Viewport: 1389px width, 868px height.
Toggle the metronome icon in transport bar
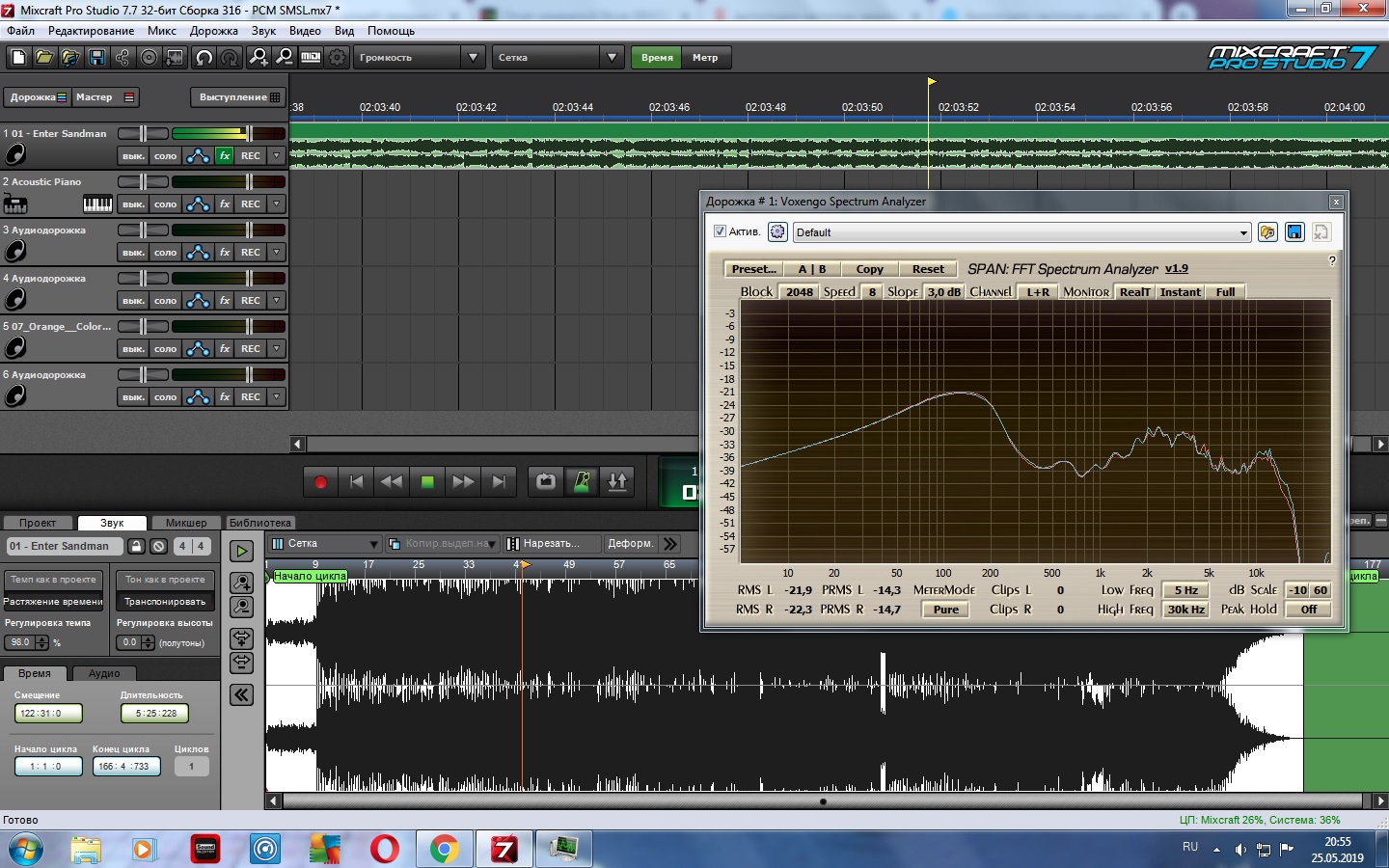pyautogui.click(x=582, y=481)
